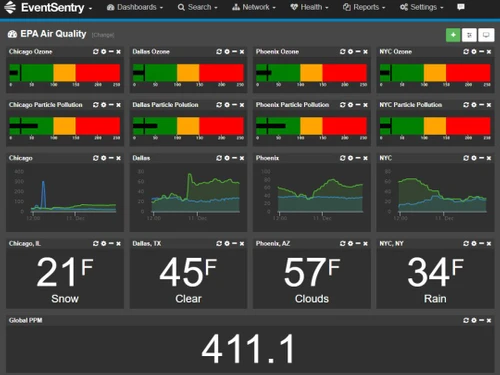Screen dimensions: 500x375
Task: Switch to full-screen monitor view button
Action: (x=486, y=35)
